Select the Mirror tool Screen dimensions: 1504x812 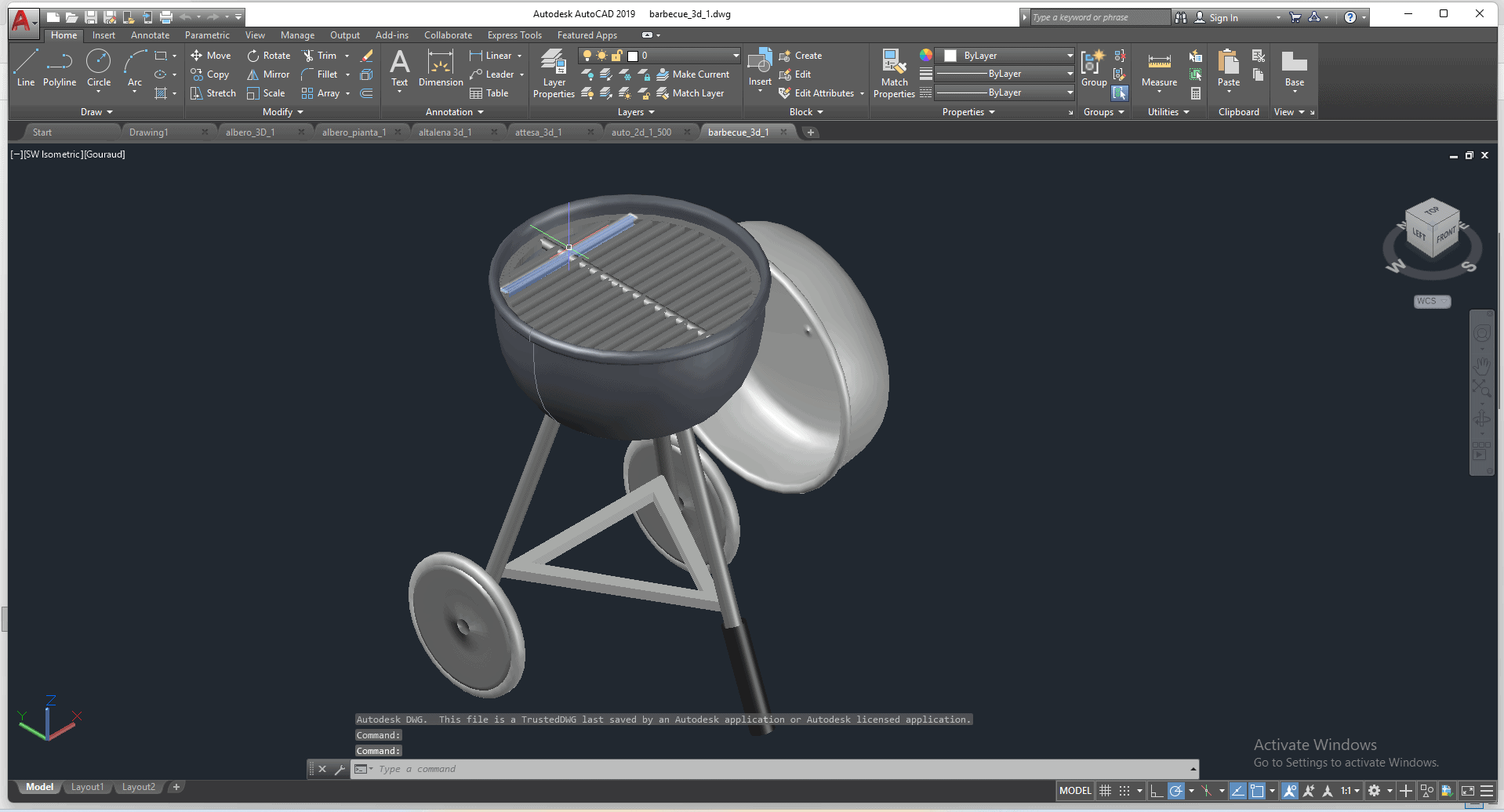[x=267, y=74]
